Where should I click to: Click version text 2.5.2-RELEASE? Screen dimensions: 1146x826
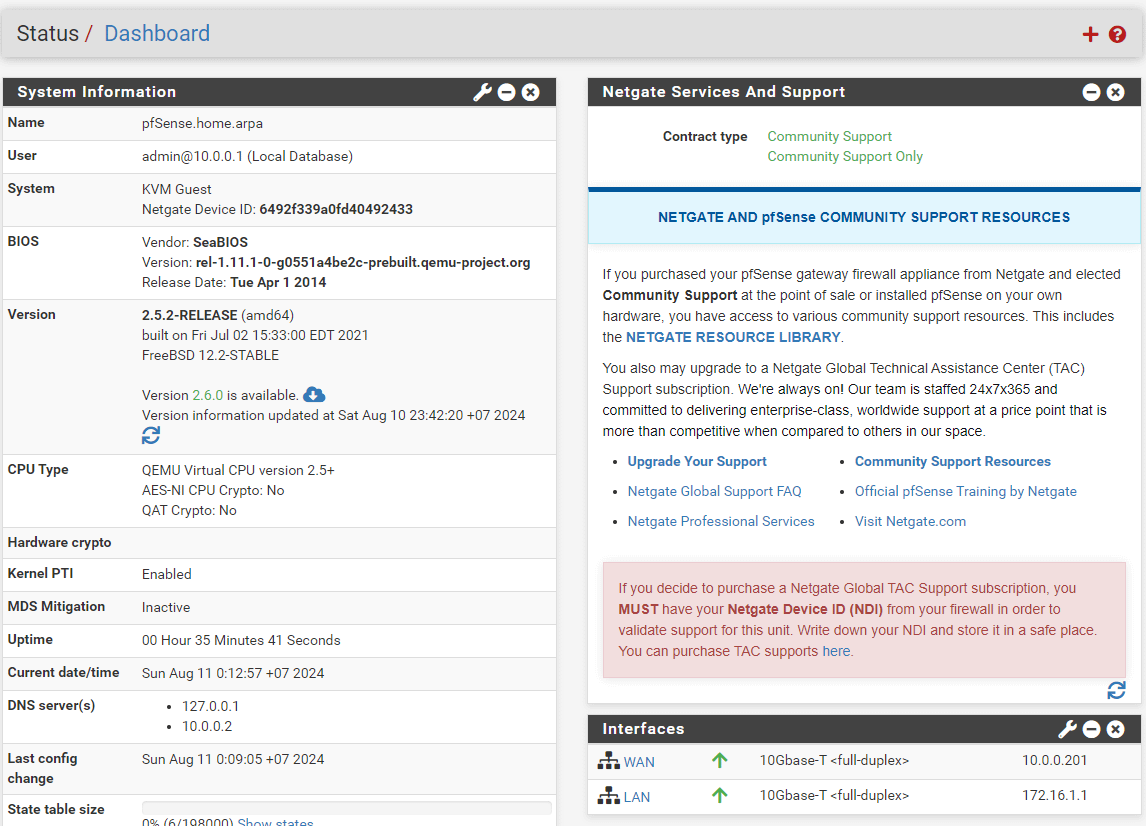coord(189,315)
